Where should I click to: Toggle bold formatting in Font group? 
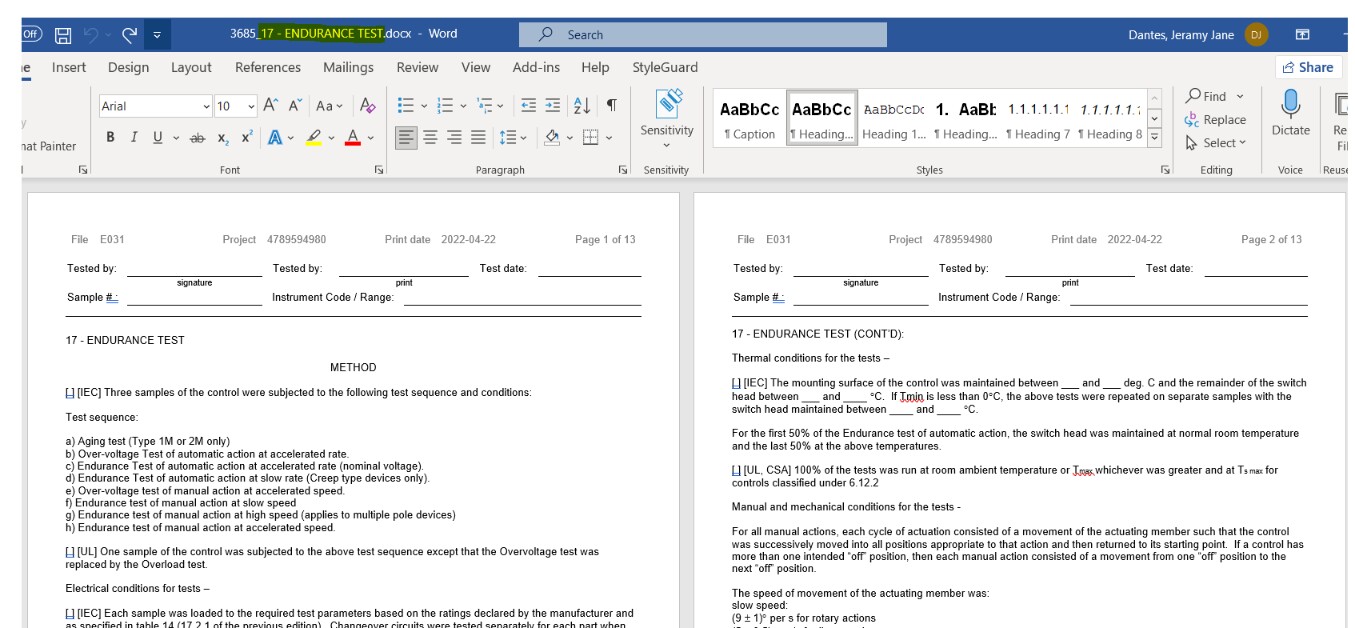click(110, 138)
